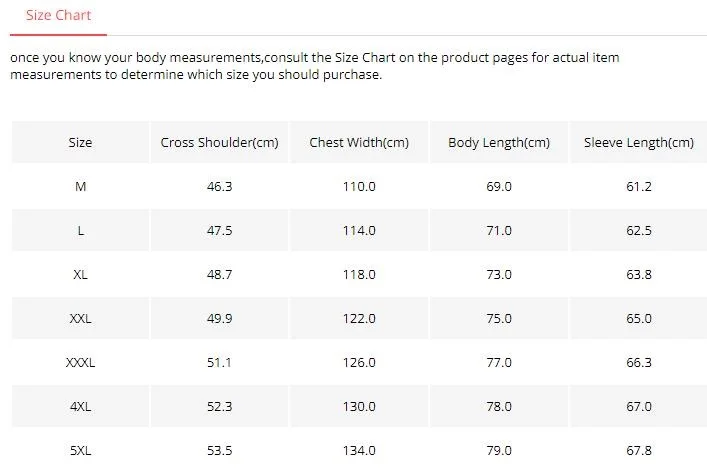Click the 46.3 cross shoulder value
707x476 pixels.
click(x=219, y=186)
